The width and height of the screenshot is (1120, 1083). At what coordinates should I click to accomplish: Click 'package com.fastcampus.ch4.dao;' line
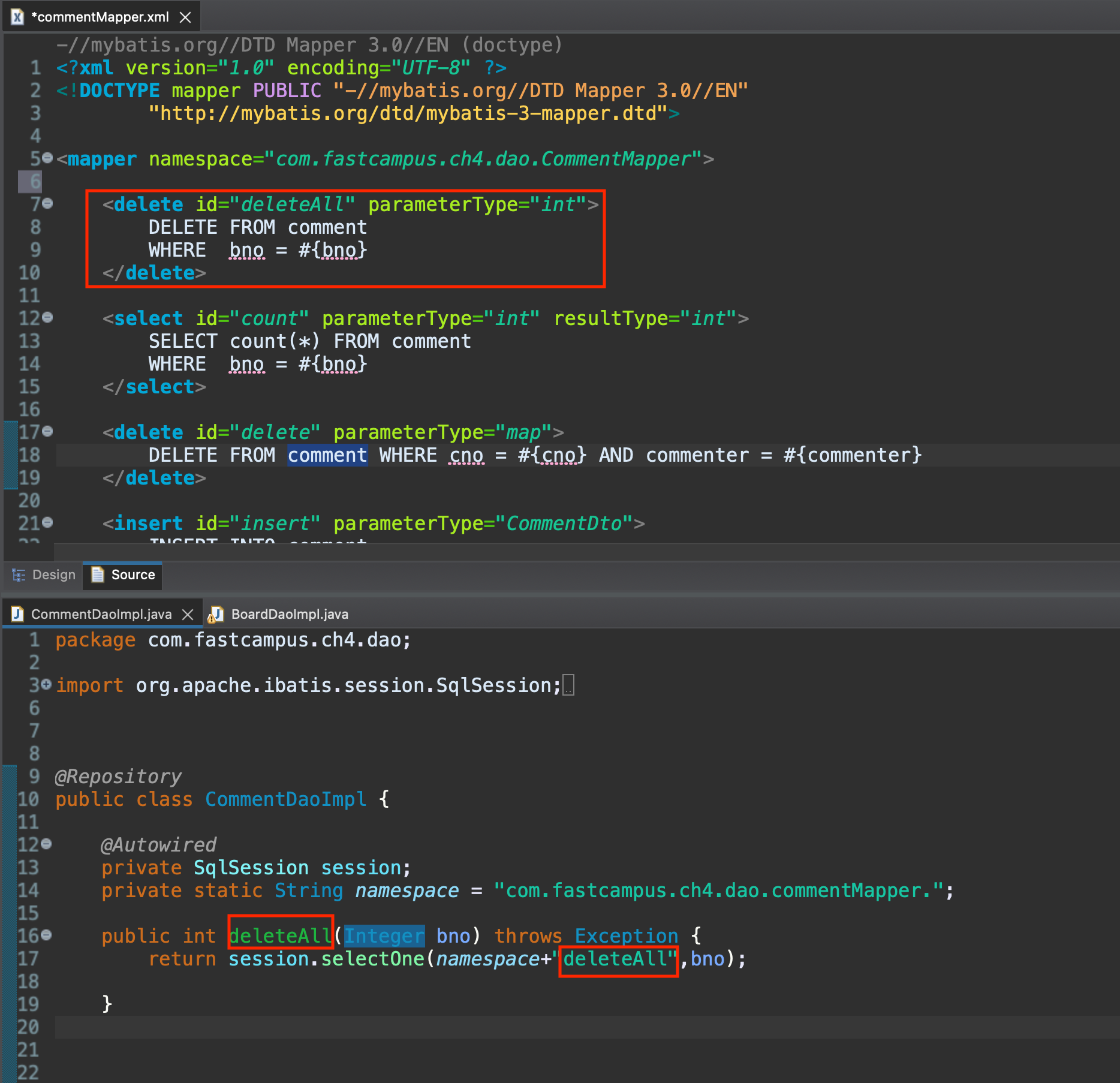pyautogui.click(x=233, y=640)
